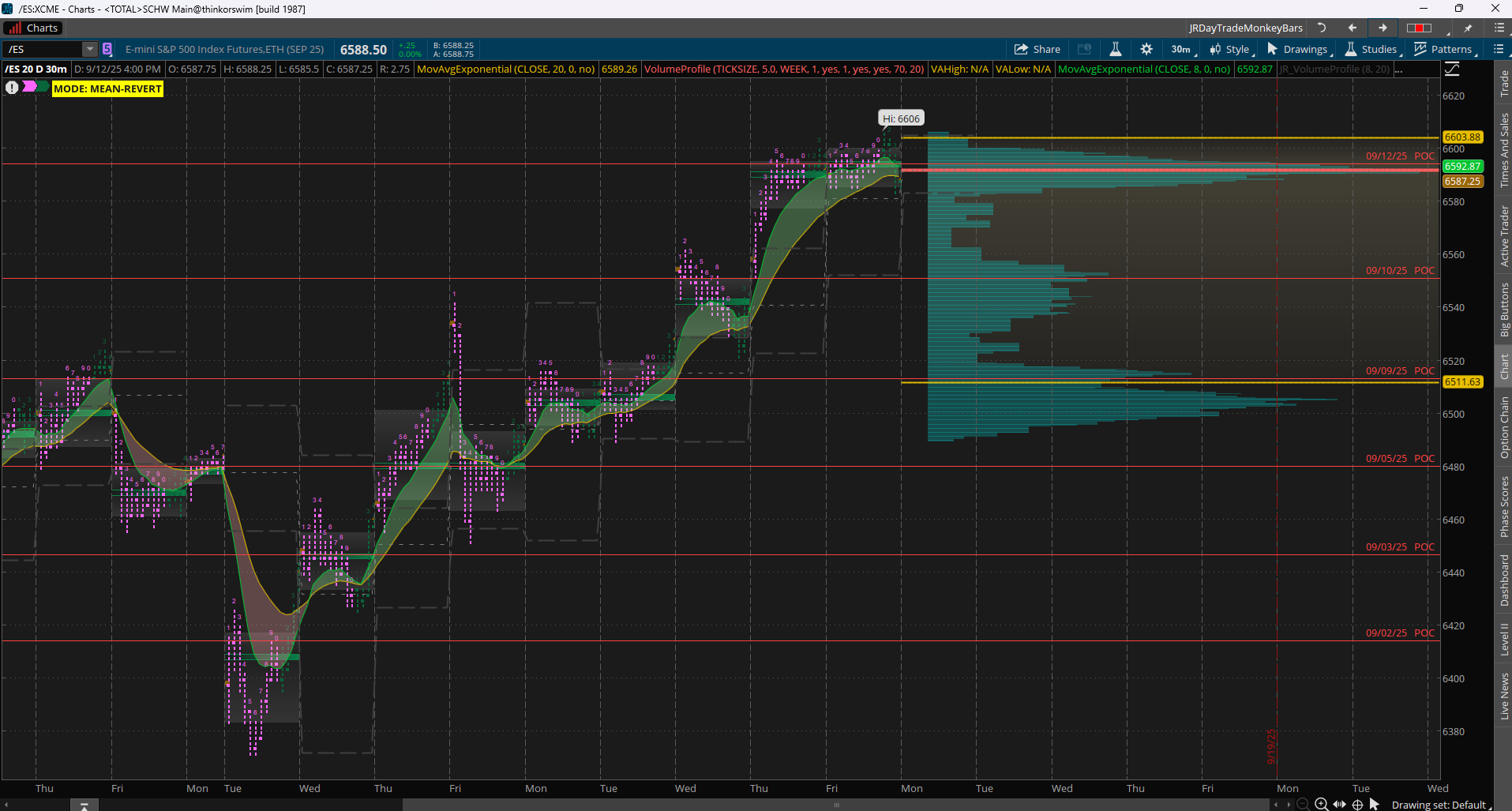The height and width of the screenshot is (811, 1512).
Task: Click the green arrow marker on chart
Action: [x=43, y=86]
